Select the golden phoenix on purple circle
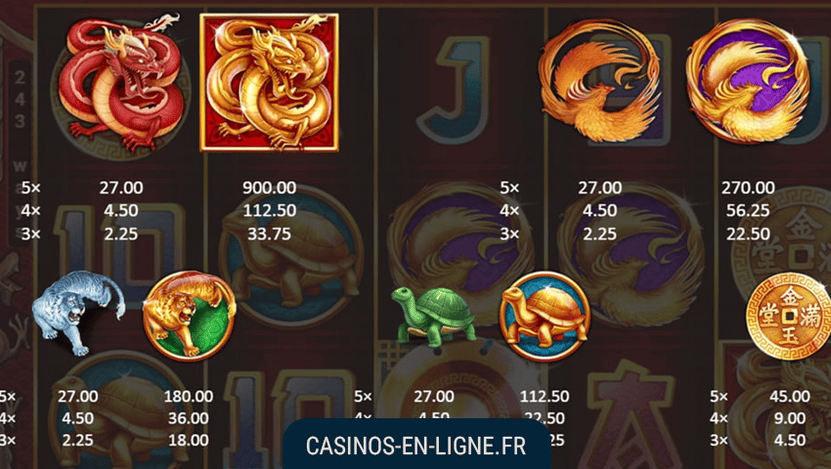The height and width of the screenshot is (469, 831). pyautogui.click(x=748, y=81)
